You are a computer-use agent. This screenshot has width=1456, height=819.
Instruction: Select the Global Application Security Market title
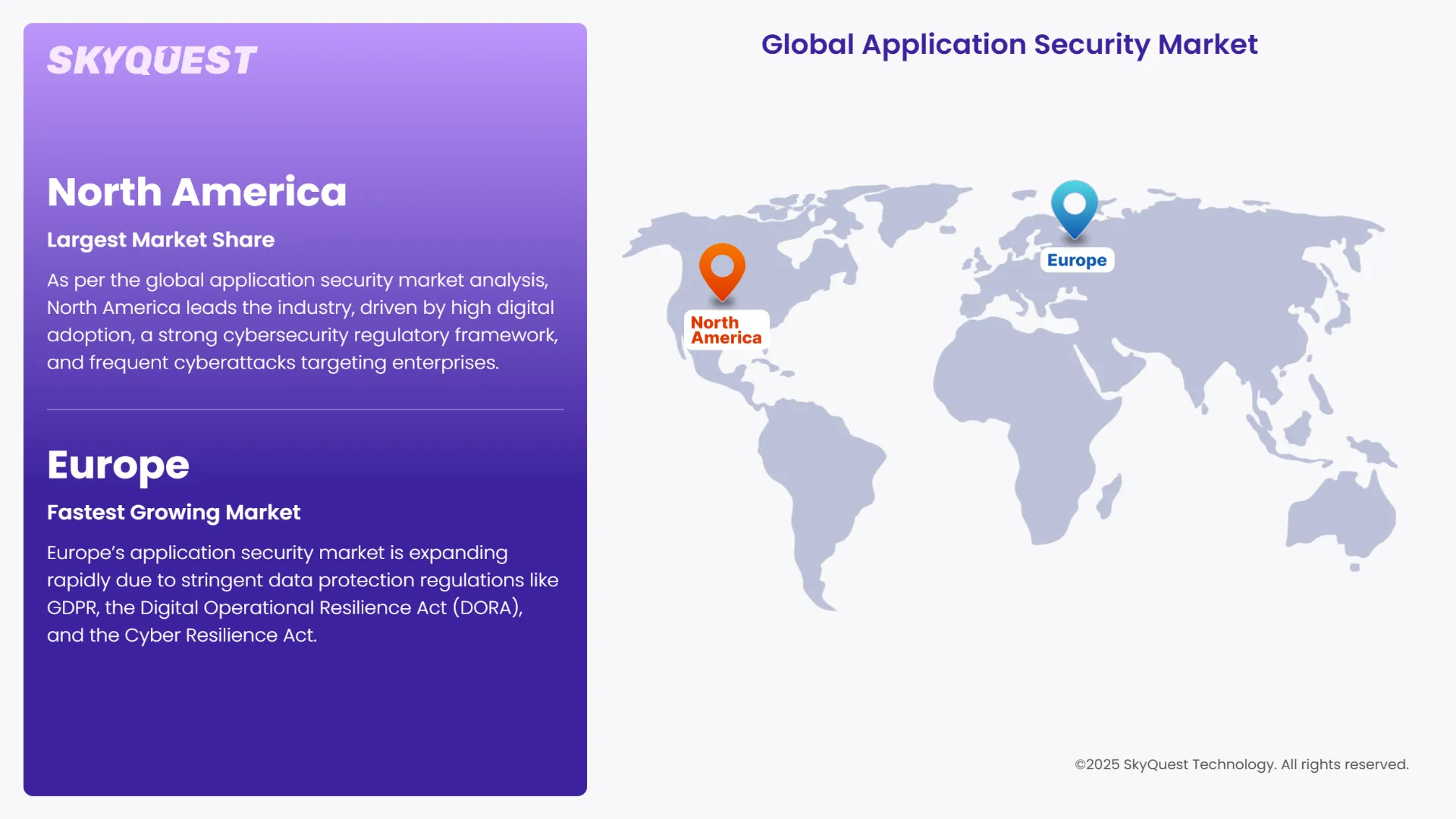tap(1009, 44)
